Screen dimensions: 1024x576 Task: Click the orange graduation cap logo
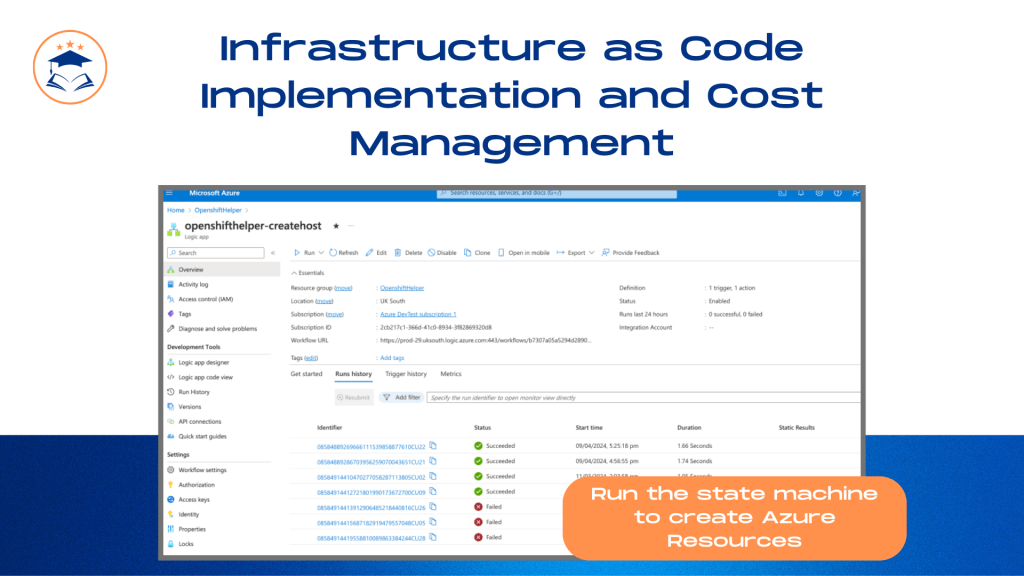pos(70,67)
